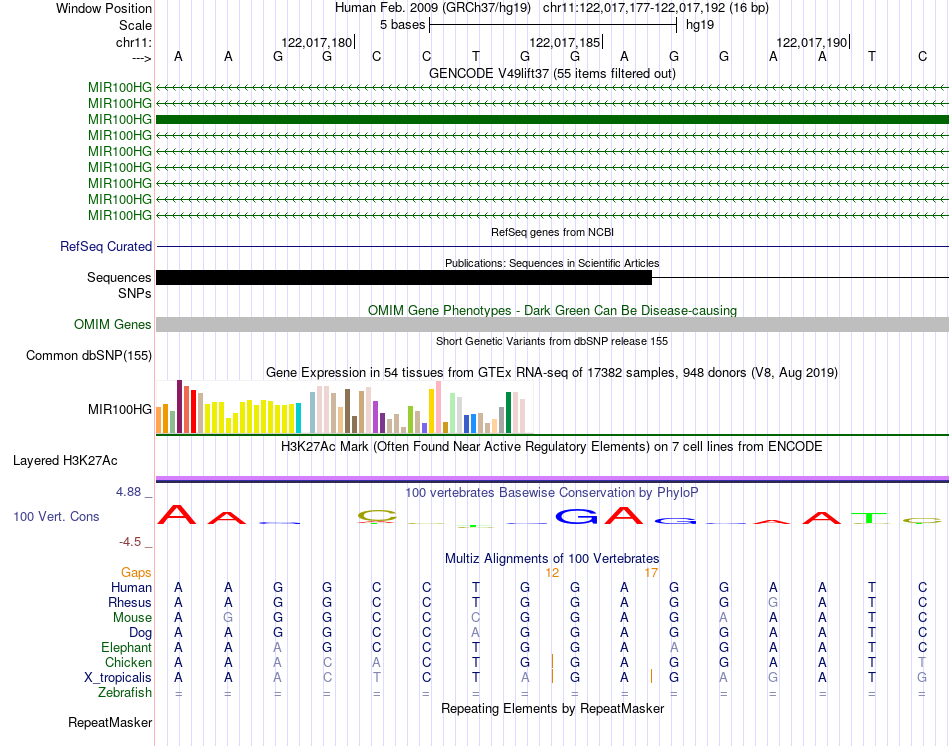This screenshot has height=746, width=950.
Task: Select the Human alignment row label
Action: [131, 587]
